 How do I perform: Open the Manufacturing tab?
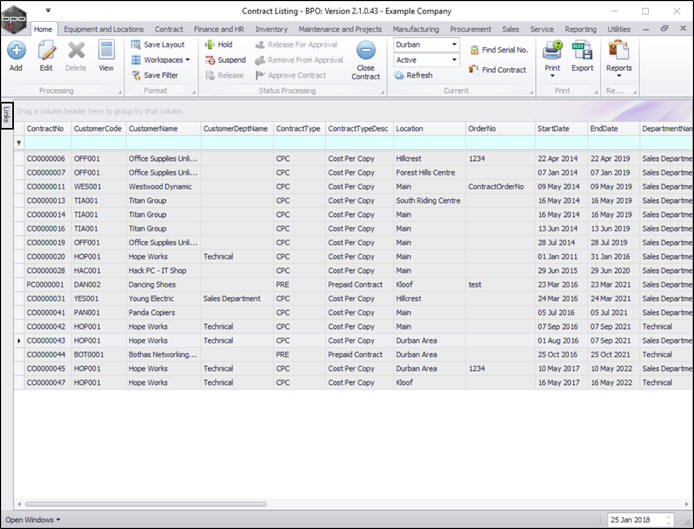point(416,29)
